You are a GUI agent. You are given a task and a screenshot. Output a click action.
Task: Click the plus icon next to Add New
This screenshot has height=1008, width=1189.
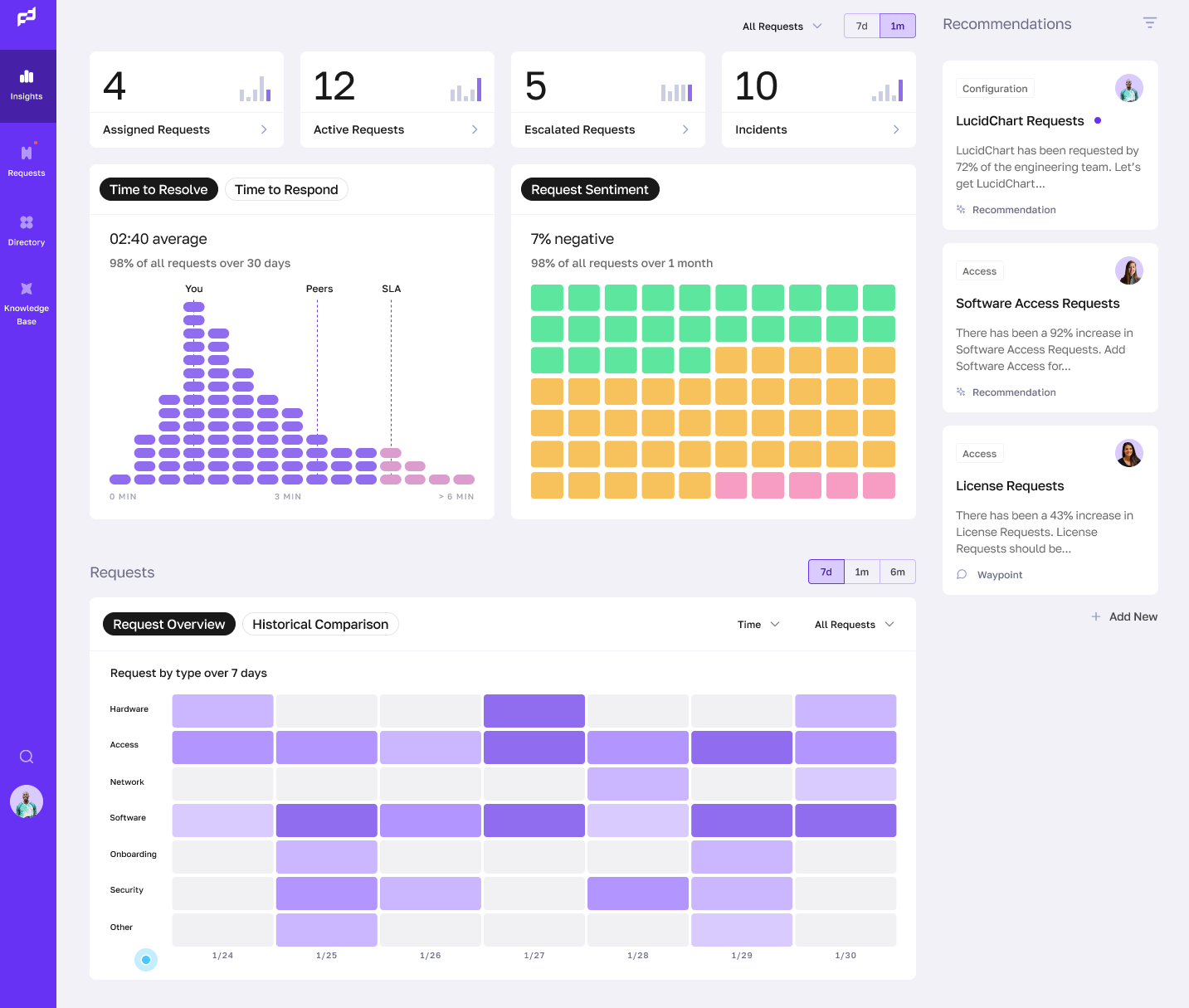(x=1096, y=616)
